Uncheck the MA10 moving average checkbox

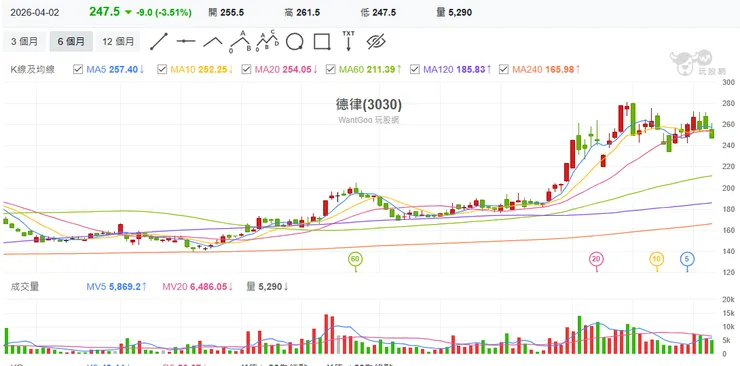(162, 69)
